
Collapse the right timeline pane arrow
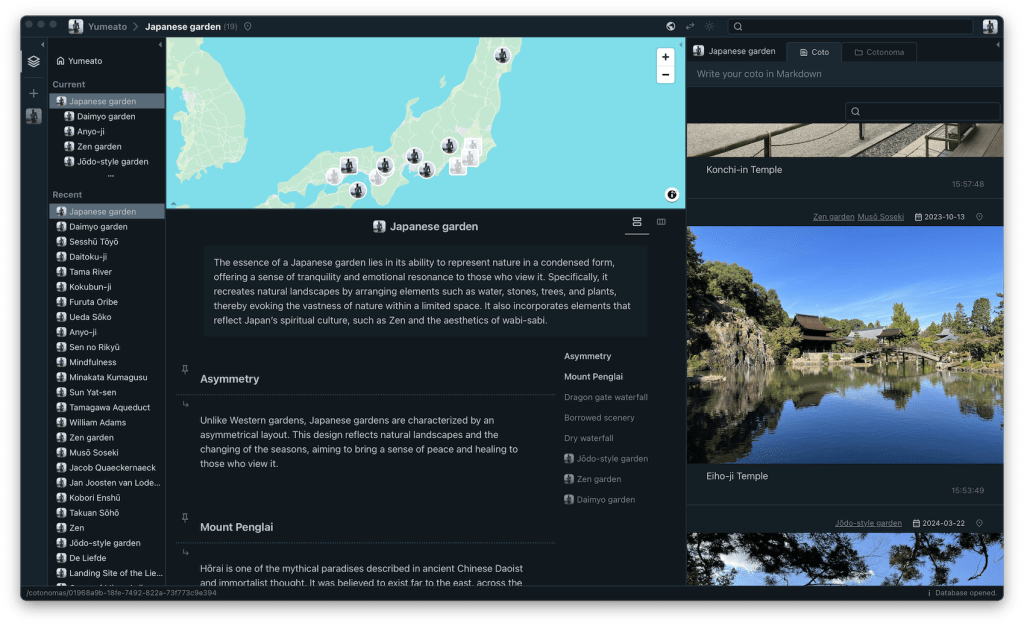click(x=998, y=45)
